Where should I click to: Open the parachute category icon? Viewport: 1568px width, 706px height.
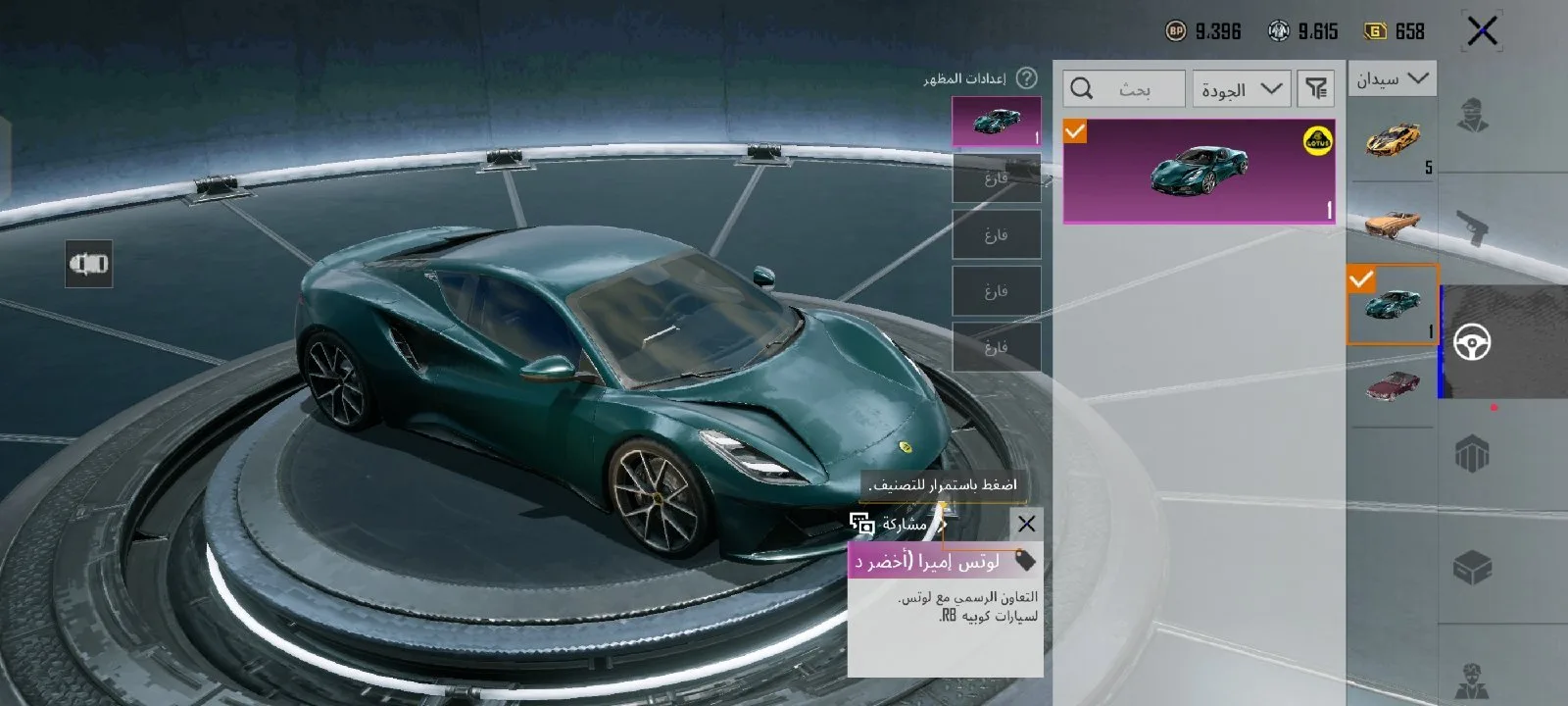click(1472, 454)
